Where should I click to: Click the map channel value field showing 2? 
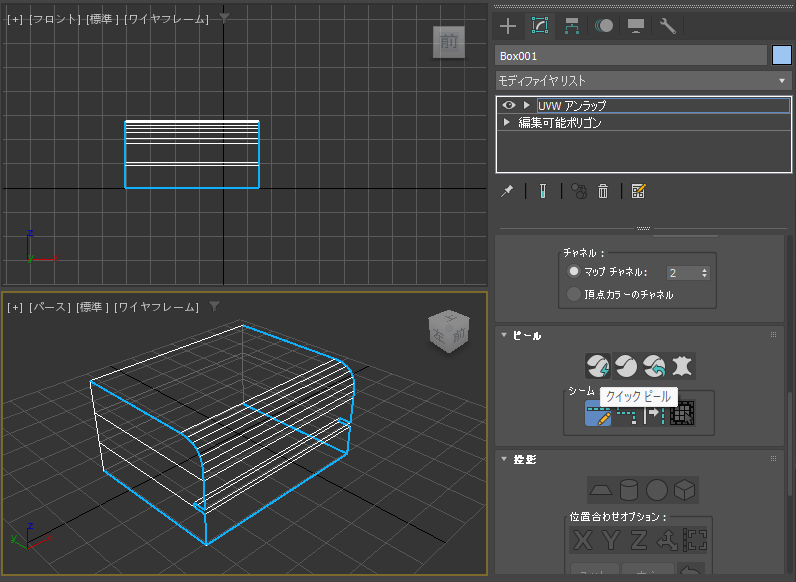tap(683, 273)
